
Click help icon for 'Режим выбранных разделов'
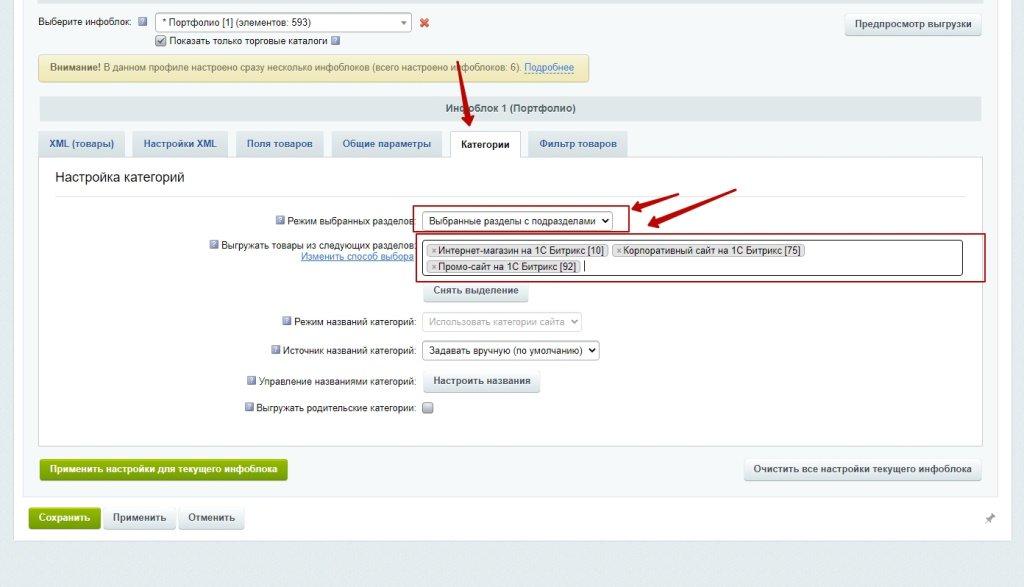pos(280,220)
